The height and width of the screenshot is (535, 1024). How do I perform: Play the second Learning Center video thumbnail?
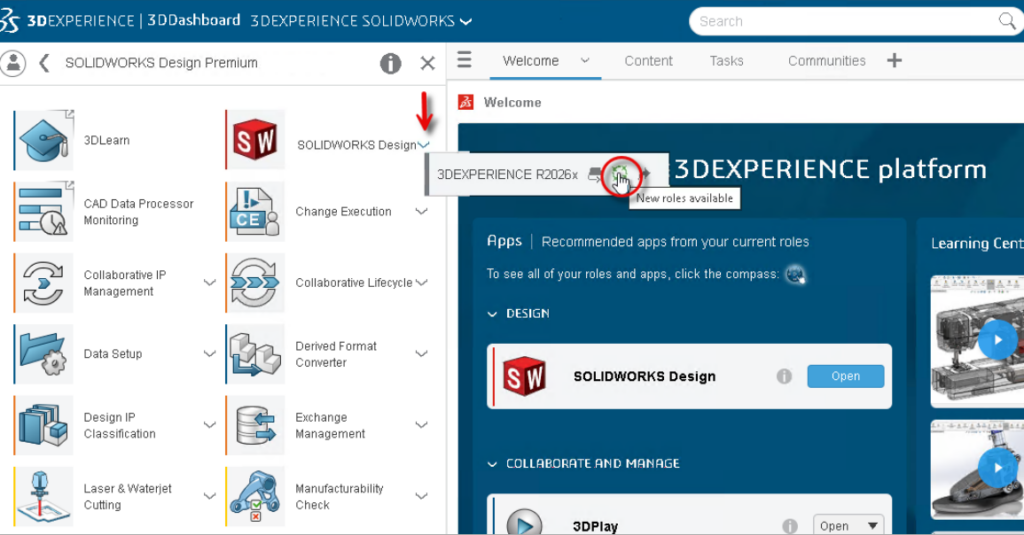[x=997, y=468]
